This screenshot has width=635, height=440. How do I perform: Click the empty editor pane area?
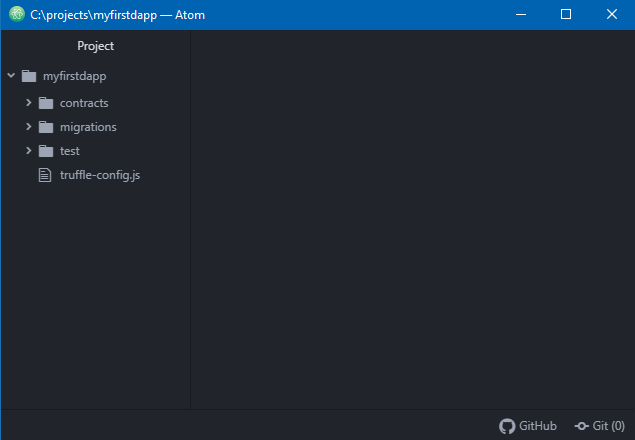pos(412,220)
